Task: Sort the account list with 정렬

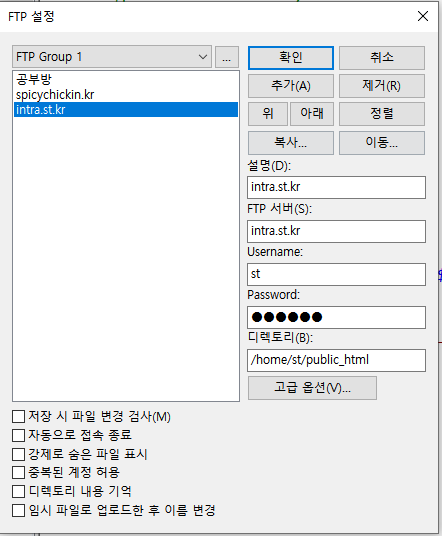Action: click(381, 114)
